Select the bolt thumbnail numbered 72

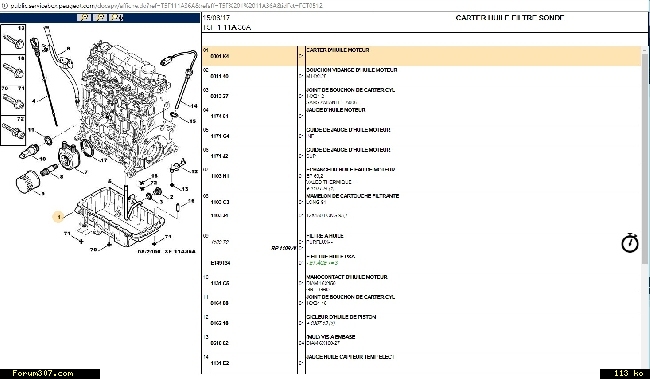[13, 130]
